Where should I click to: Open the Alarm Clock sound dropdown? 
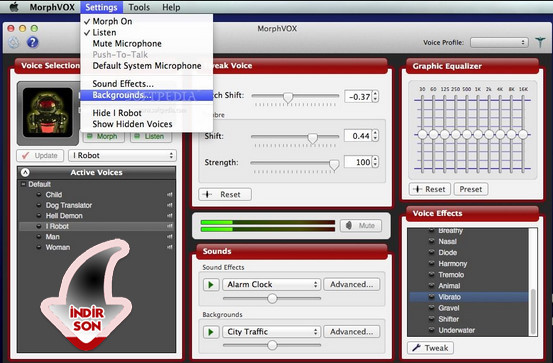click(271, 284)
